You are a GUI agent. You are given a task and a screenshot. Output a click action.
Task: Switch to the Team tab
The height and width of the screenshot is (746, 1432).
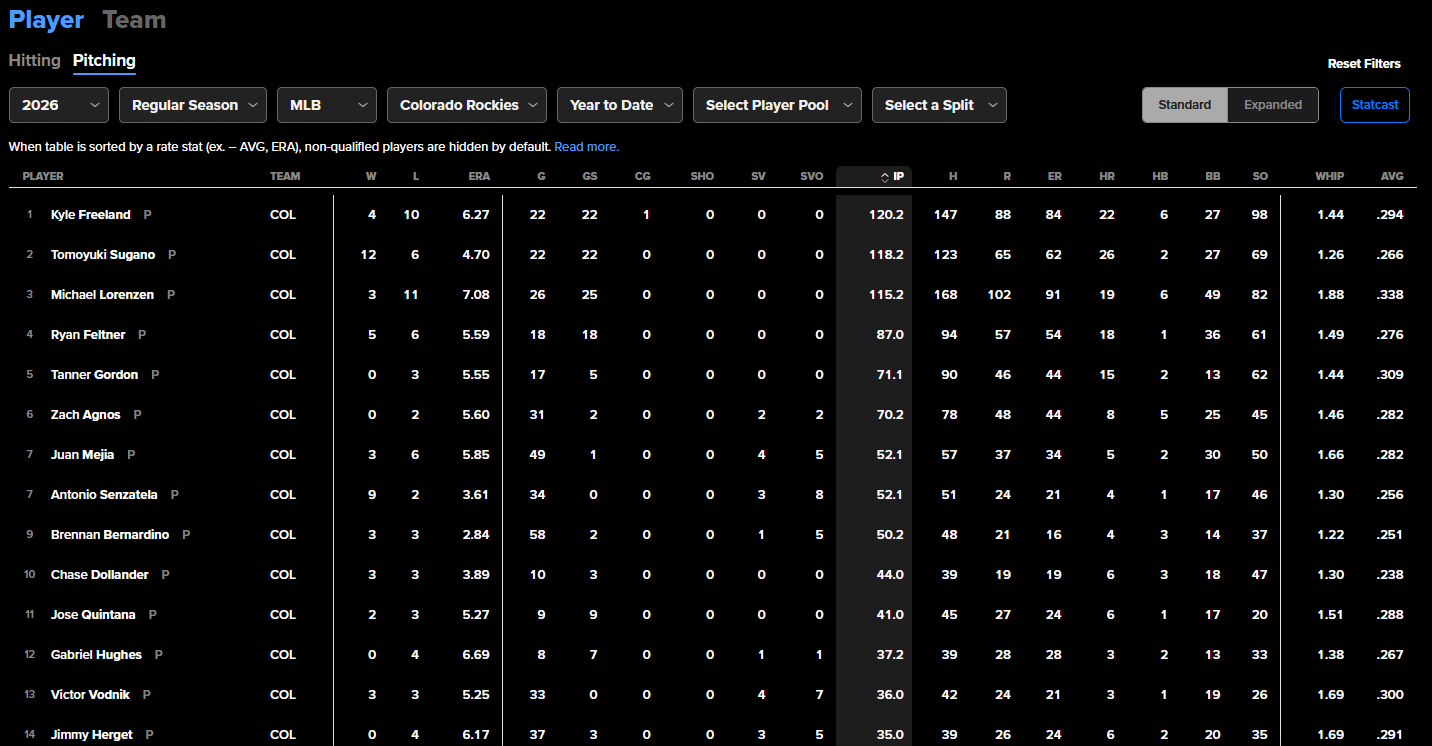(134, 20)
